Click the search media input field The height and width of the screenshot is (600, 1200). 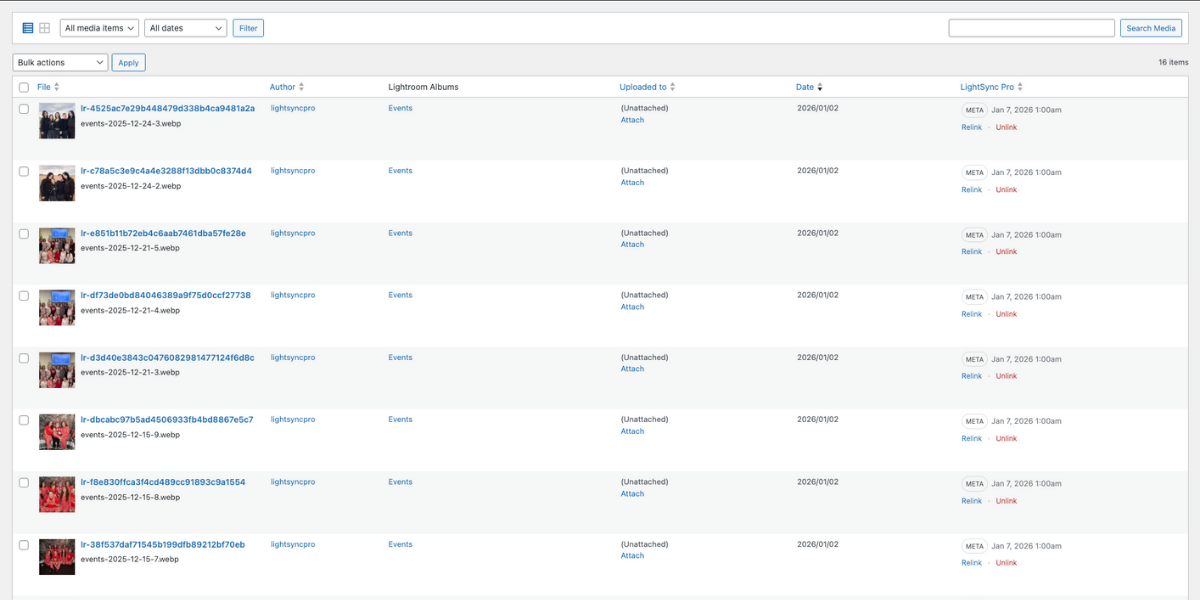[x=1031, y=28]
